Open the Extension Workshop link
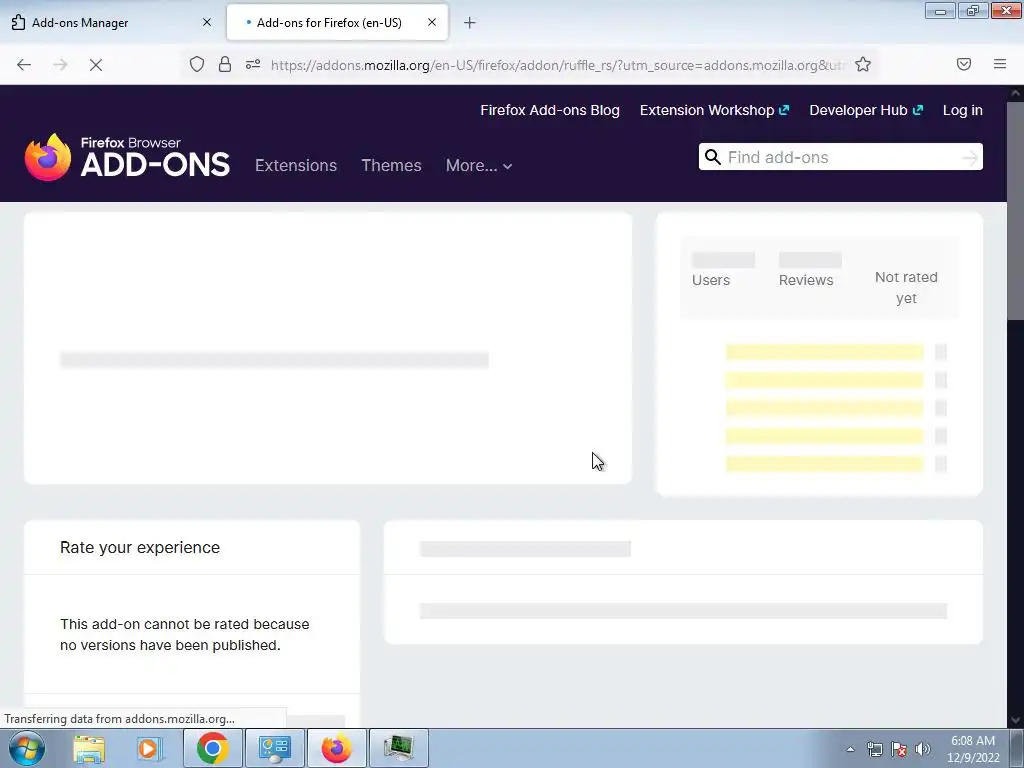The image size is (1024, 768). point(714,110)
